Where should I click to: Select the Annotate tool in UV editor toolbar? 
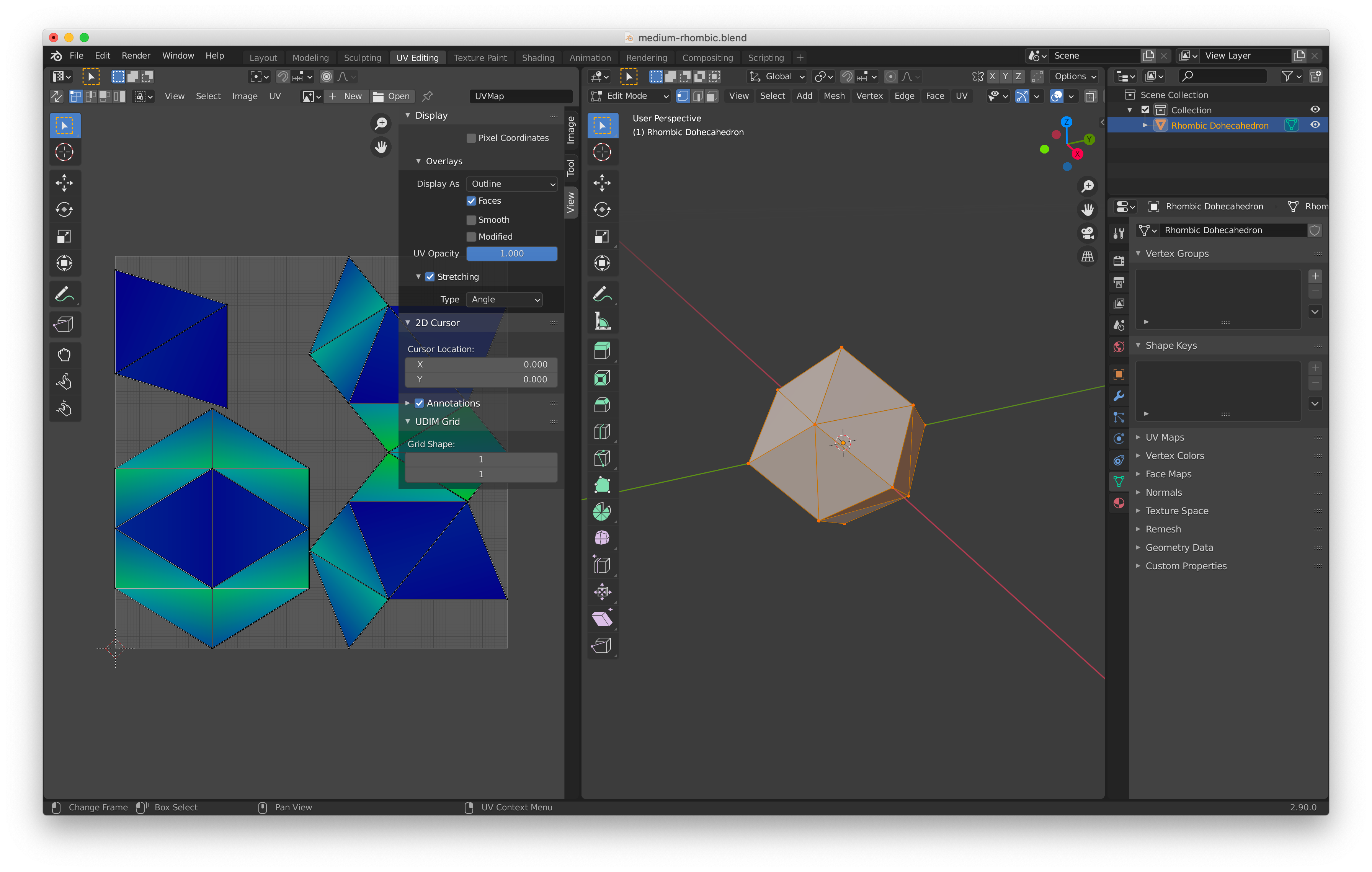pyautogui.click(x=64, y=294)
